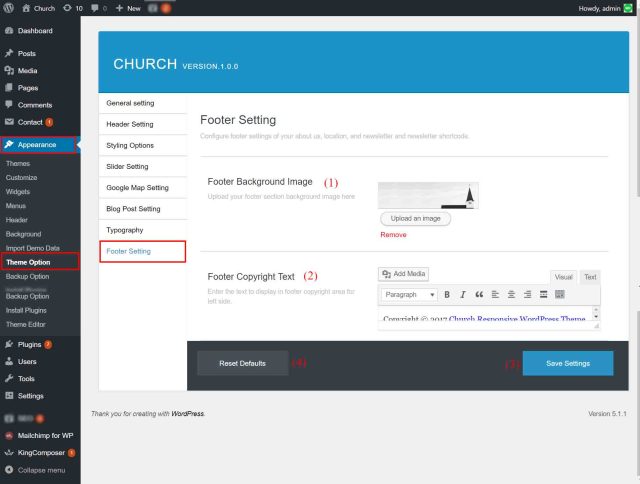Screen dimensions: 640x484
Task: Open the comments bubble in admin bar
Action: tap(99, 8)
